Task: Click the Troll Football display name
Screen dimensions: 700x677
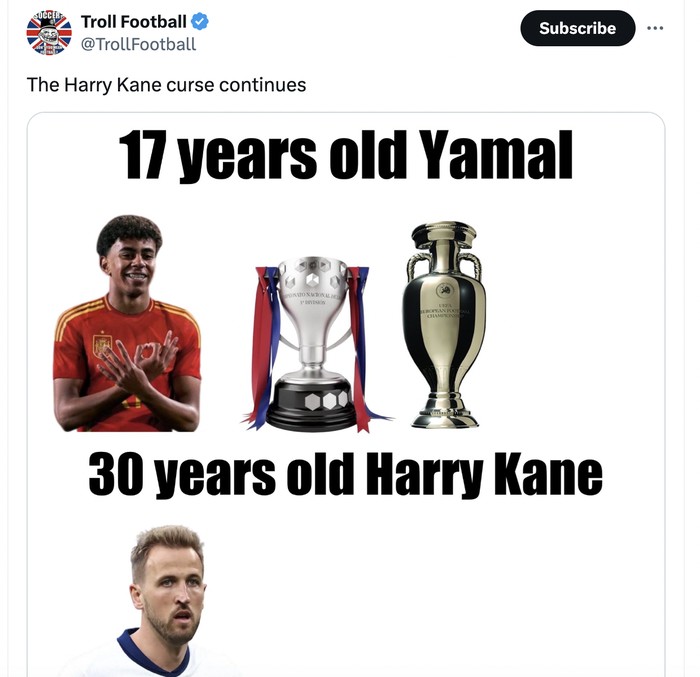Action: (x=133, y=21)
